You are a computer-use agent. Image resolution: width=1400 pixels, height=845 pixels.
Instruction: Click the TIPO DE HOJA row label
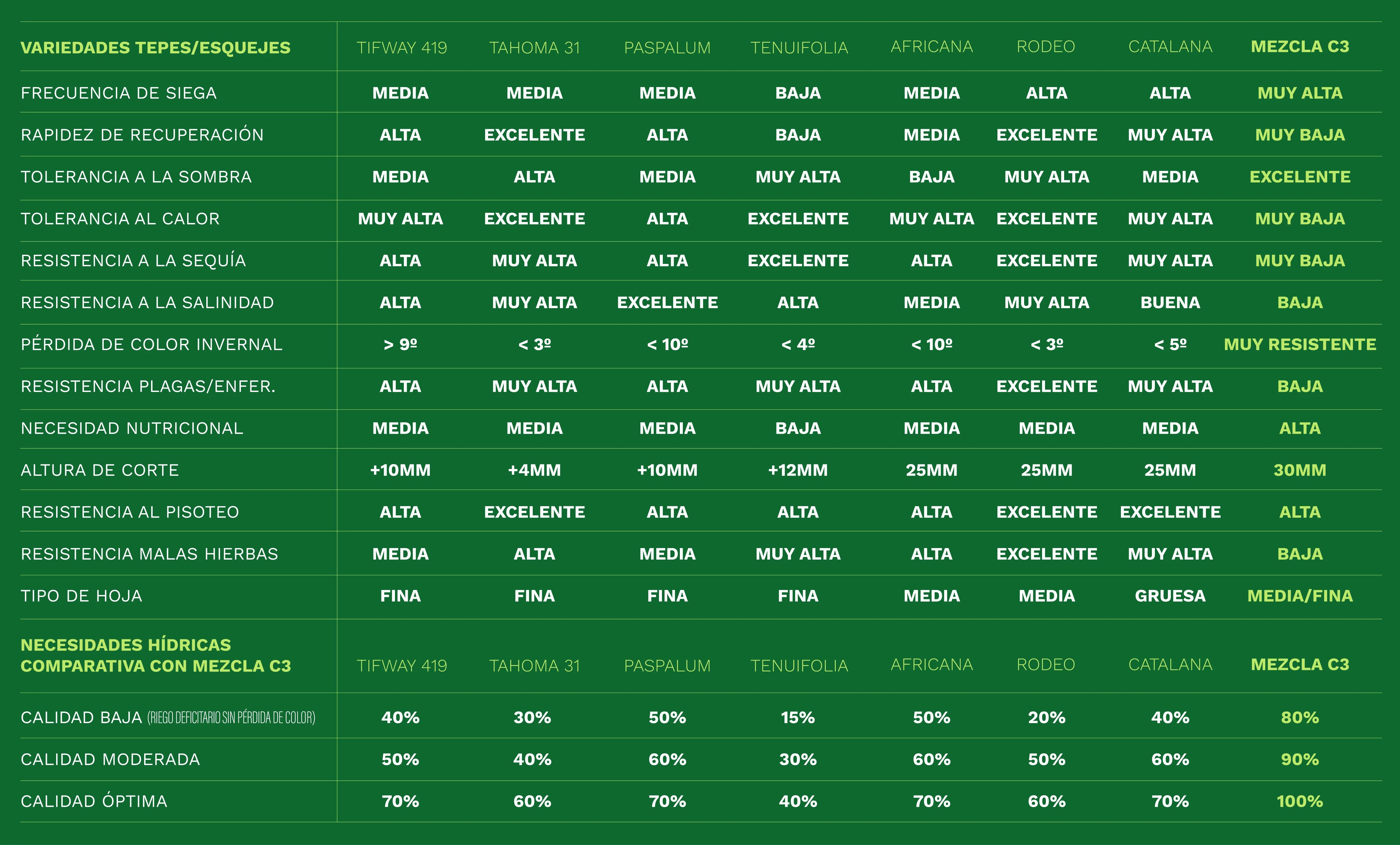pos(81,596)
